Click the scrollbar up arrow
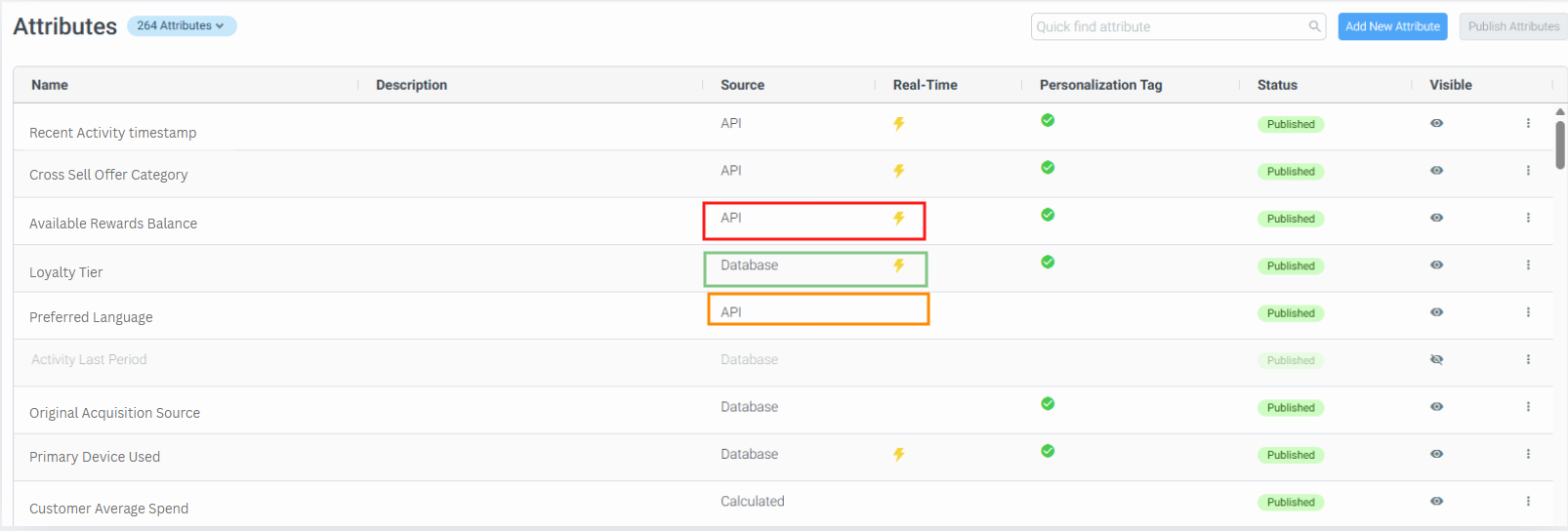1568x531 pixels. tap(1560, 111)
